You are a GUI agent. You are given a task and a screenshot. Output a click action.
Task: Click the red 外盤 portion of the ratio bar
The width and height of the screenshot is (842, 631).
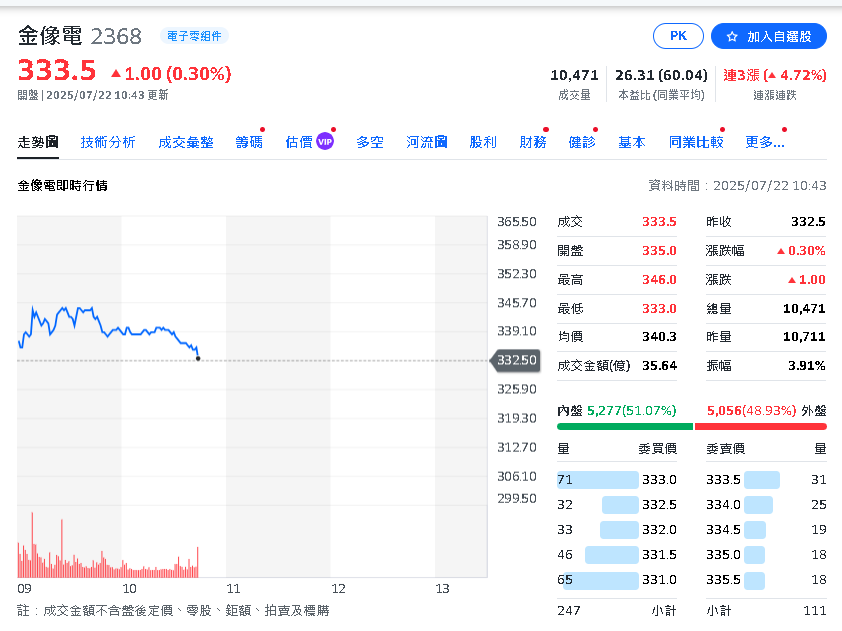760,426
